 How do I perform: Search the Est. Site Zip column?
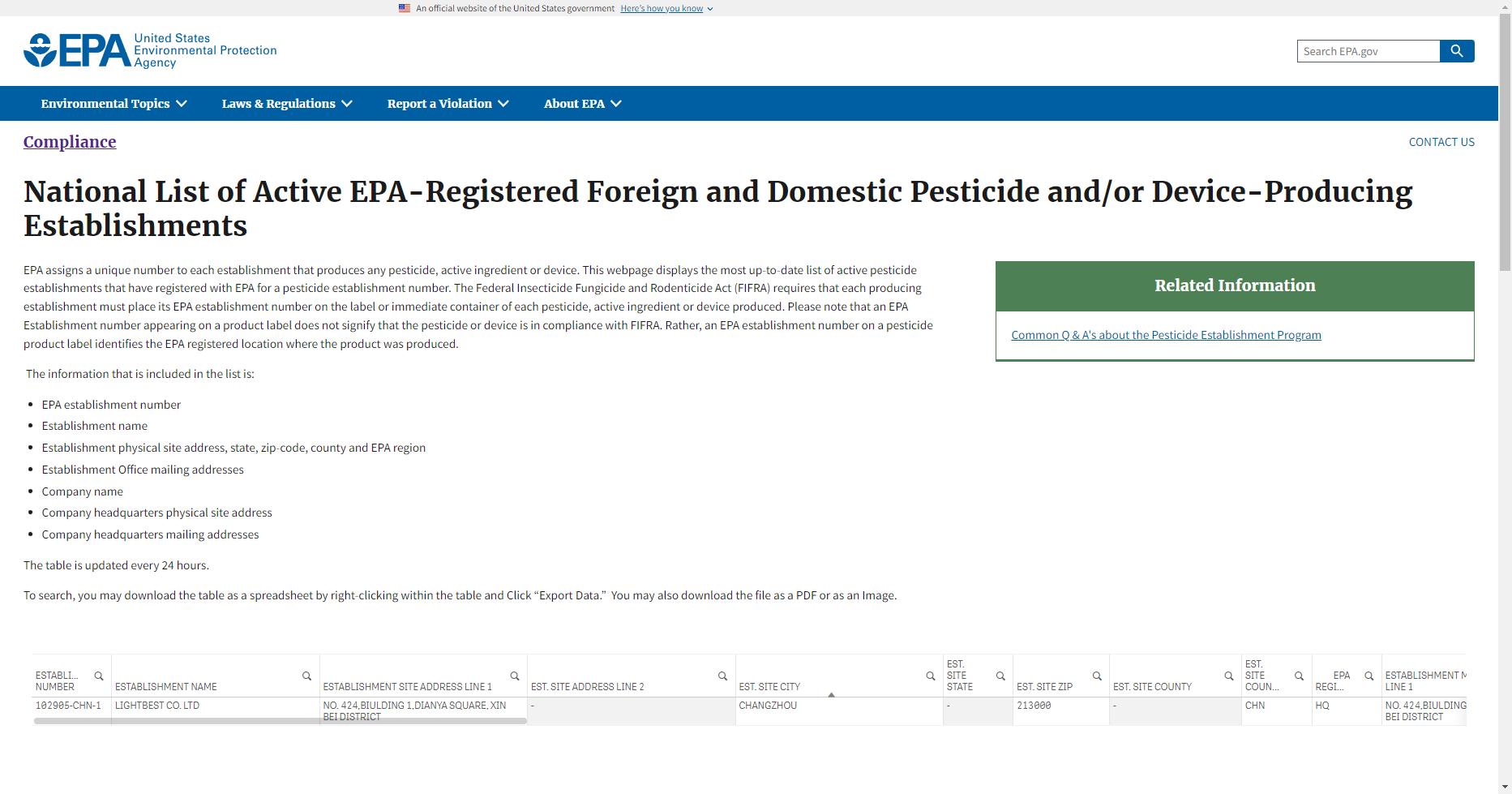click(x=1097, y=676)
